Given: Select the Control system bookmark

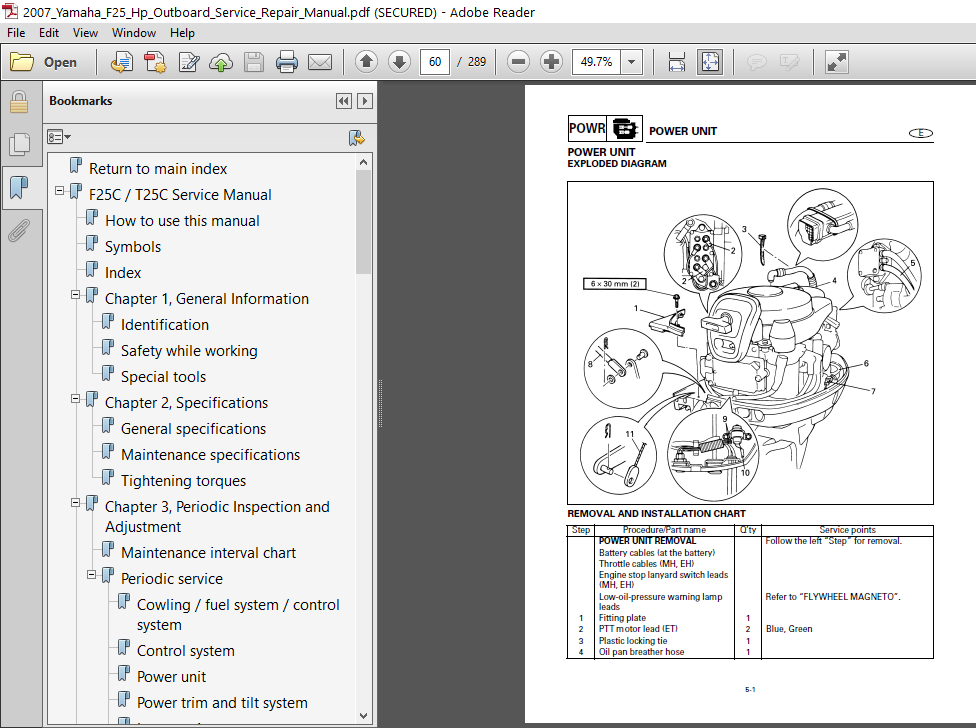Looking at the screenshot, I should [x=185, y=651].
